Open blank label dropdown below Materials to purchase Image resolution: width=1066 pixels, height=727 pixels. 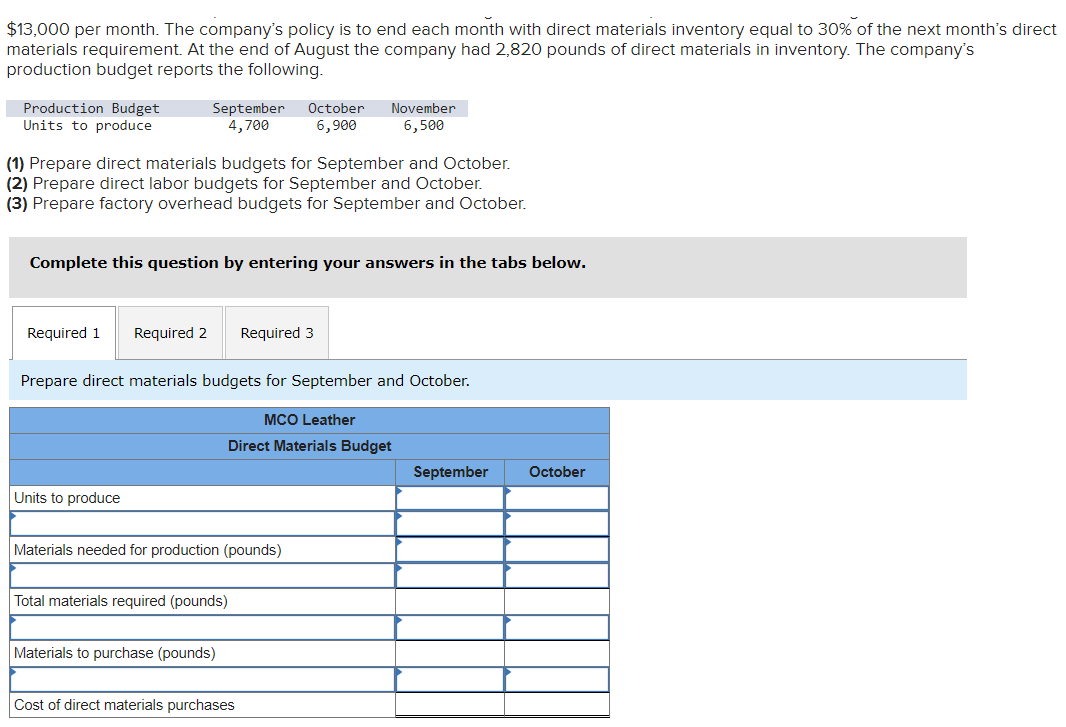click(x=203, y=679)
